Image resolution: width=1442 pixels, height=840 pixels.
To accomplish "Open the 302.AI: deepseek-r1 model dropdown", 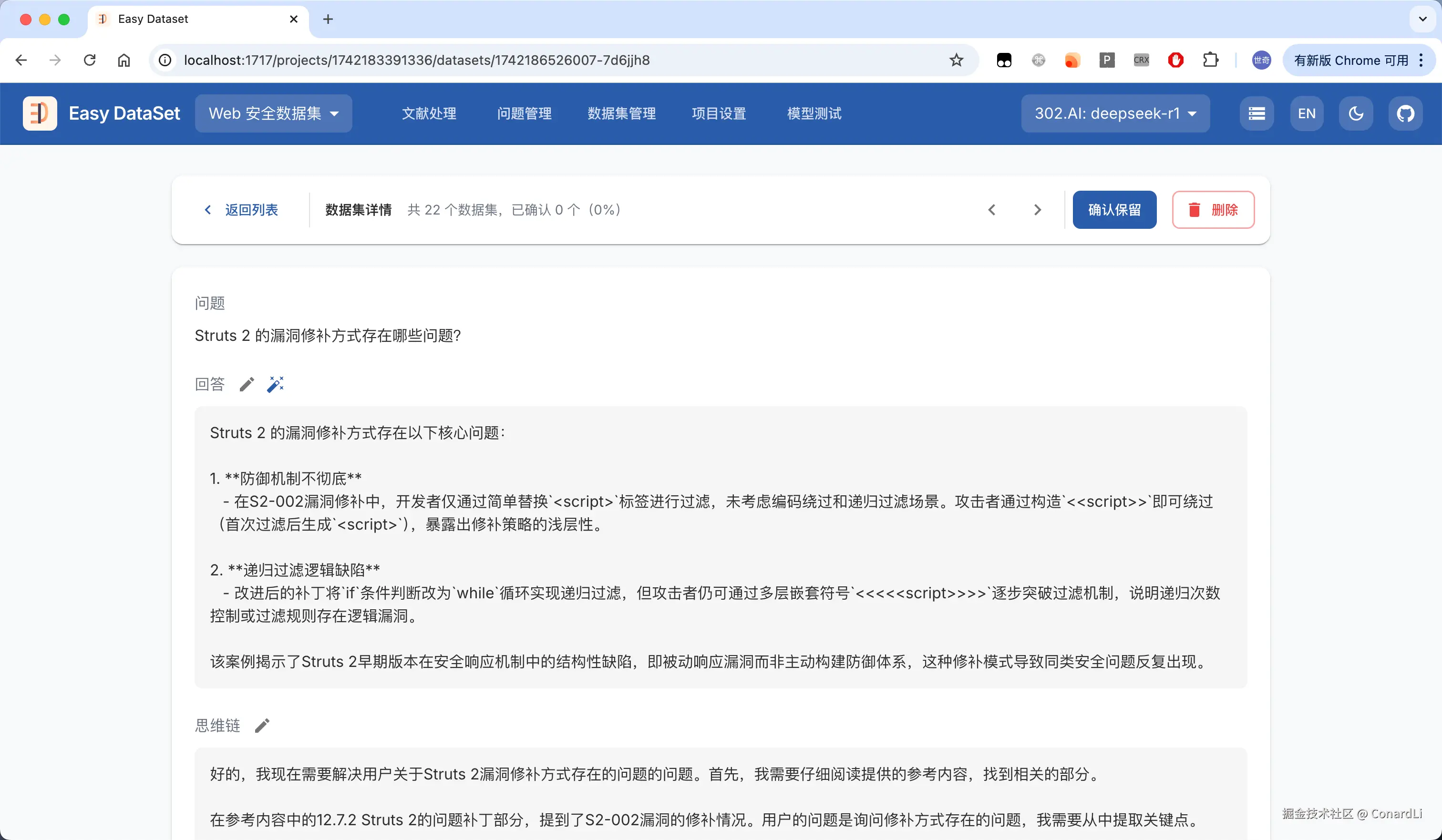I will (1115, 113).
